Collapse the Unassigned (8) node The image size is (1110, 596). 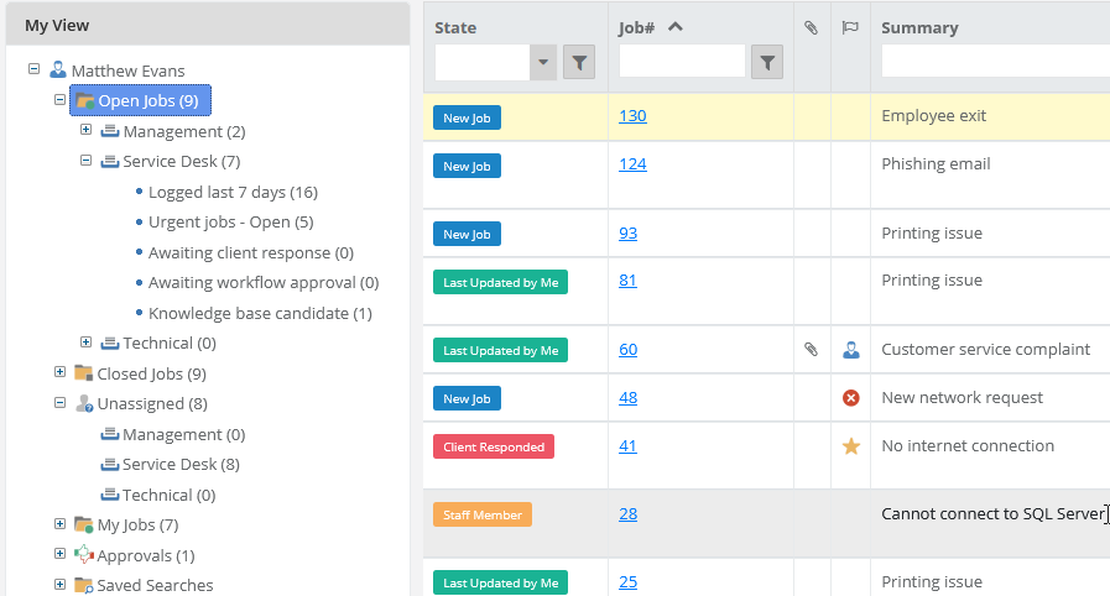60,402
